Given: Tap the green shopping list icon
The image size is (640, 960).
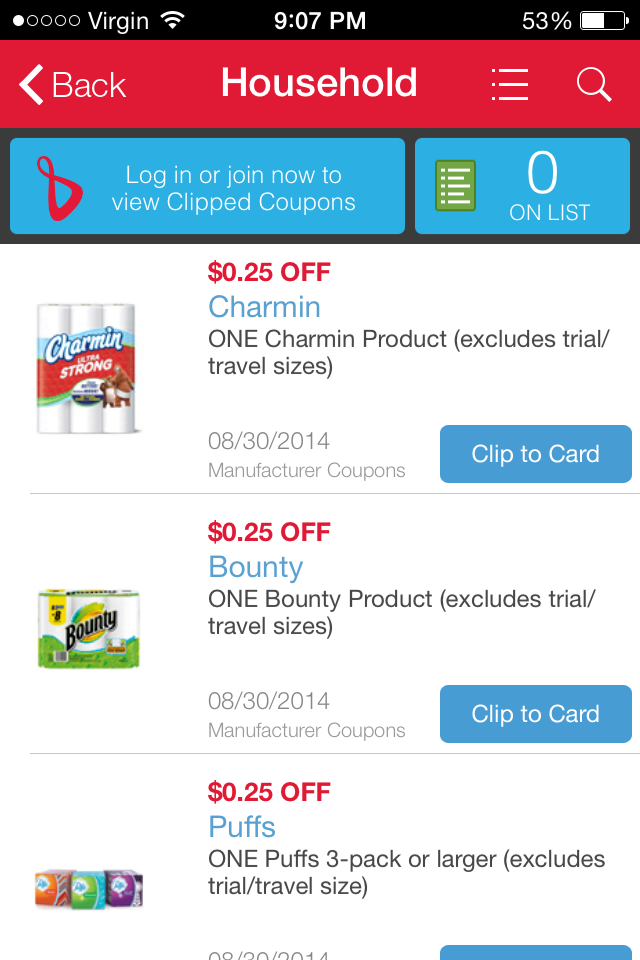Looking at the screenshot, I should (455, 187).
